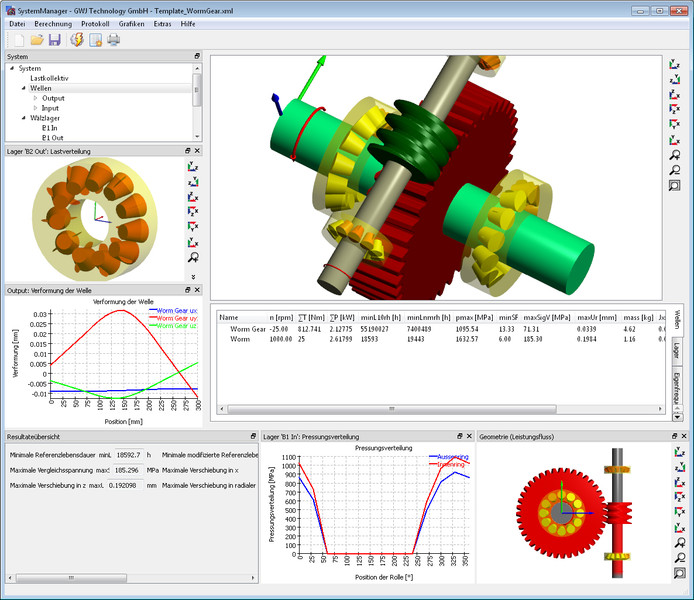Open a file using the folder icon
This screenshot has height=600, width=694.
(37, 40)
